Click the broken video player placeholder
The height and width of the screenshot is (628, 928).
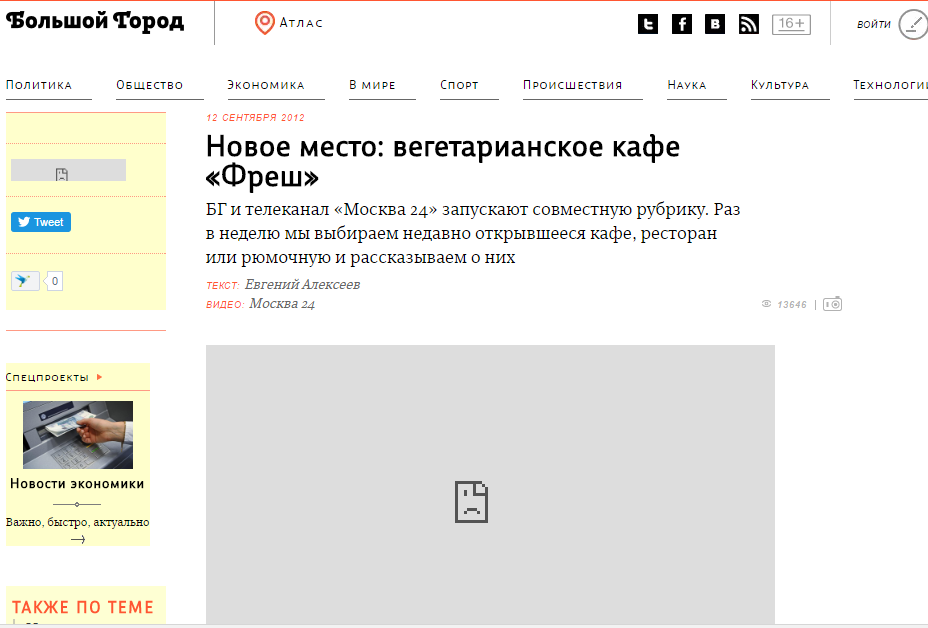[490, 484]
